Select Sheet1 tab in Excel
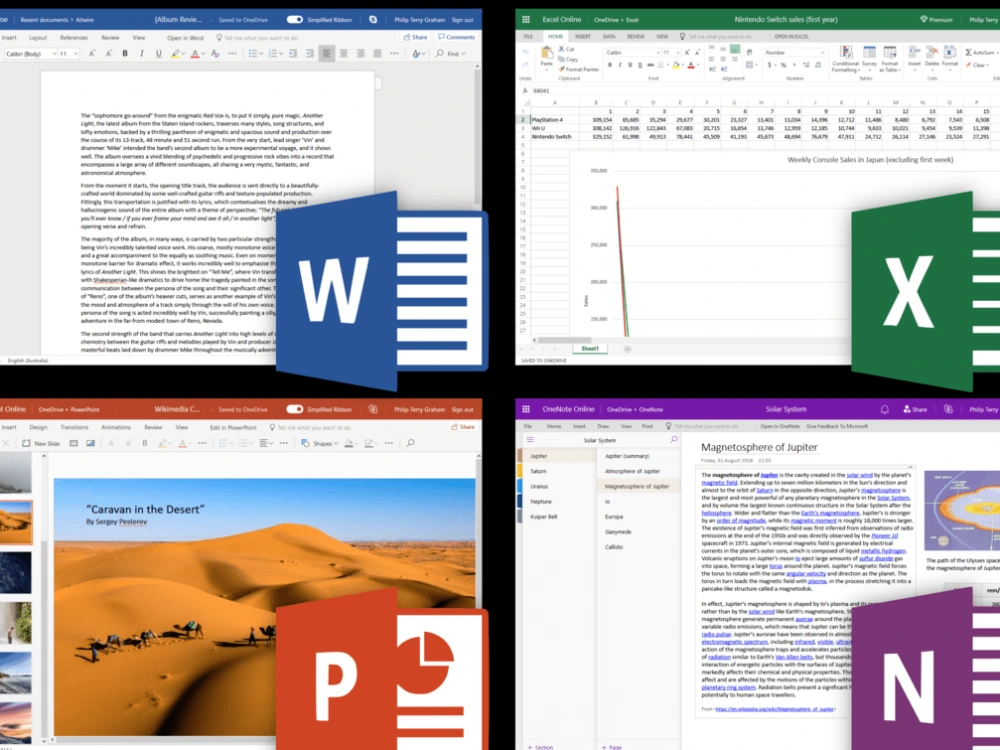Image resolution: width=1000 pixels, height=750 pixels. (x=590, y=349)
